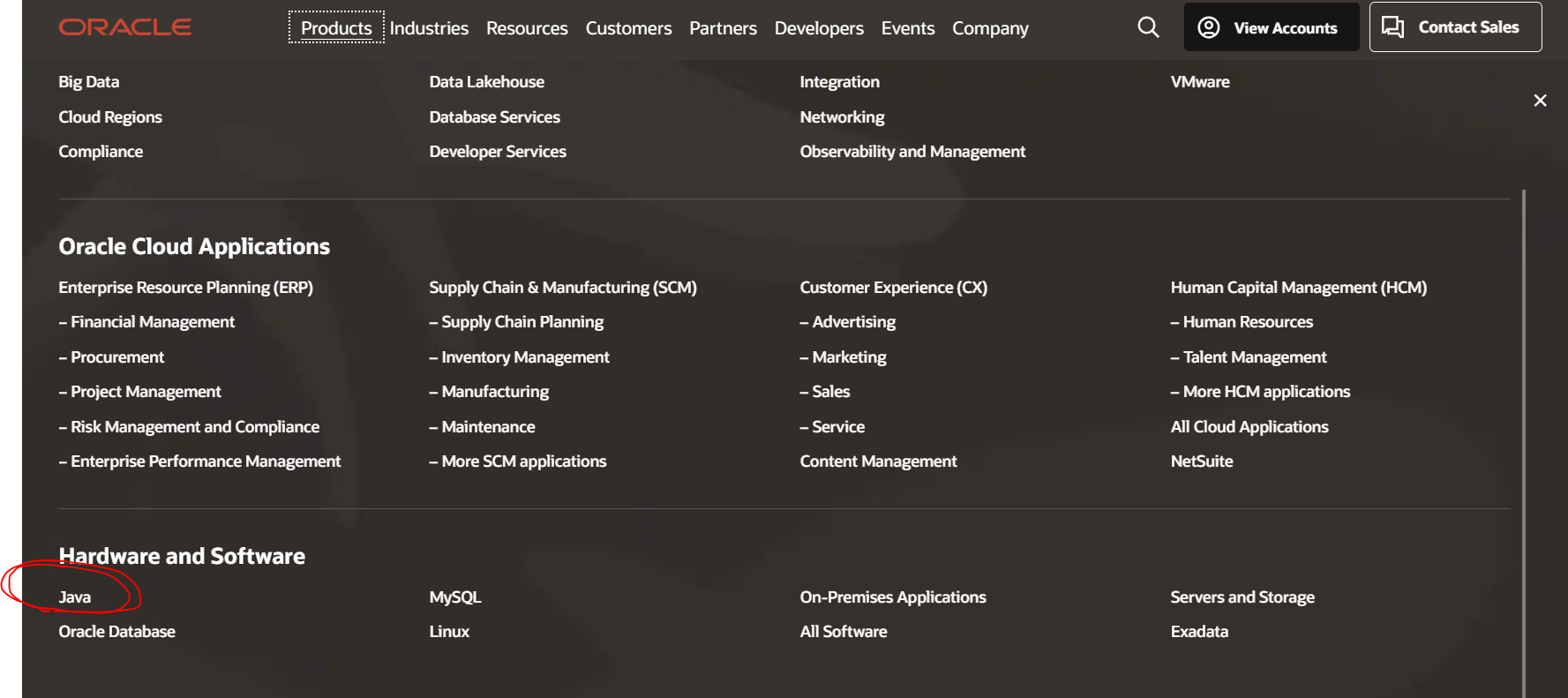This screenshot has height=698, width=1568.
Task: Open the Products menu
Action: (x=336, y=27)
